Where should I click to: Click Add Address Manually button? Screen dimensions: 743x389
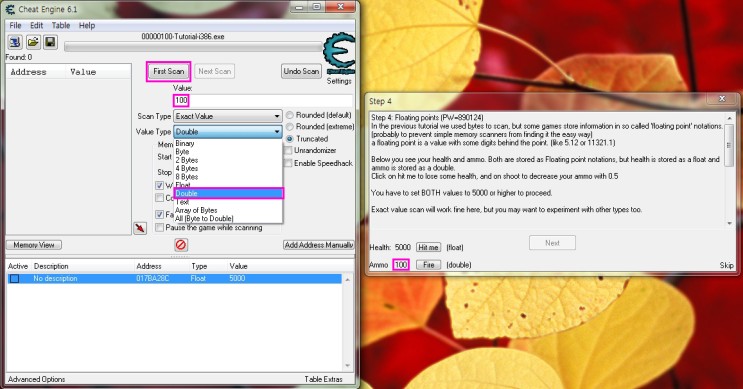pos(318,245)
